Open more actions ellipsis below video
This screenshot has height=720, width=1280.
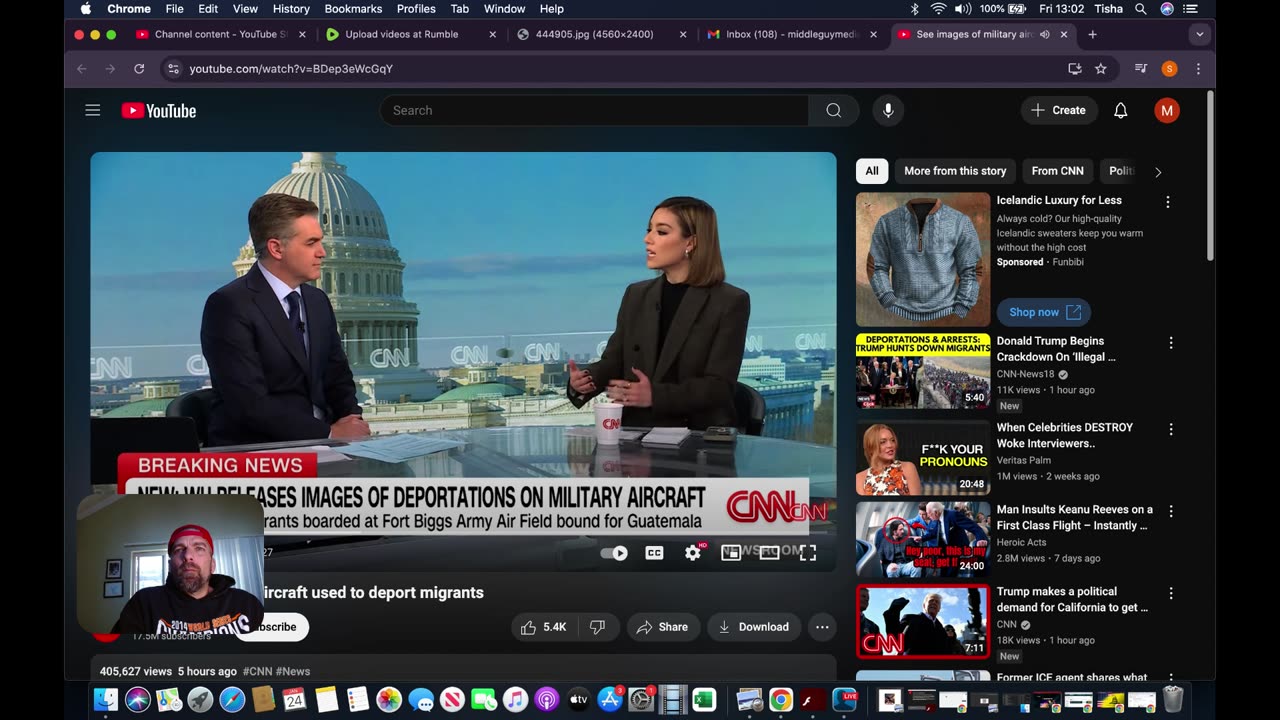(822, 627)
